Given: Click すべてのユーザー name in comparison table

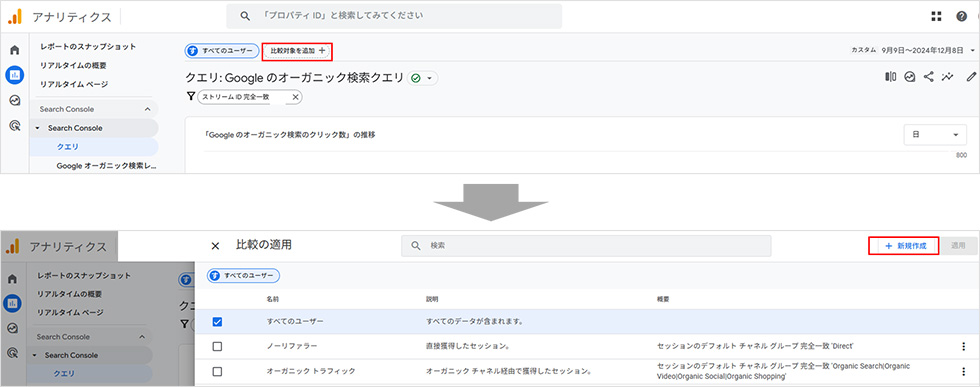Looking at the screenshot, I should 295,322.
